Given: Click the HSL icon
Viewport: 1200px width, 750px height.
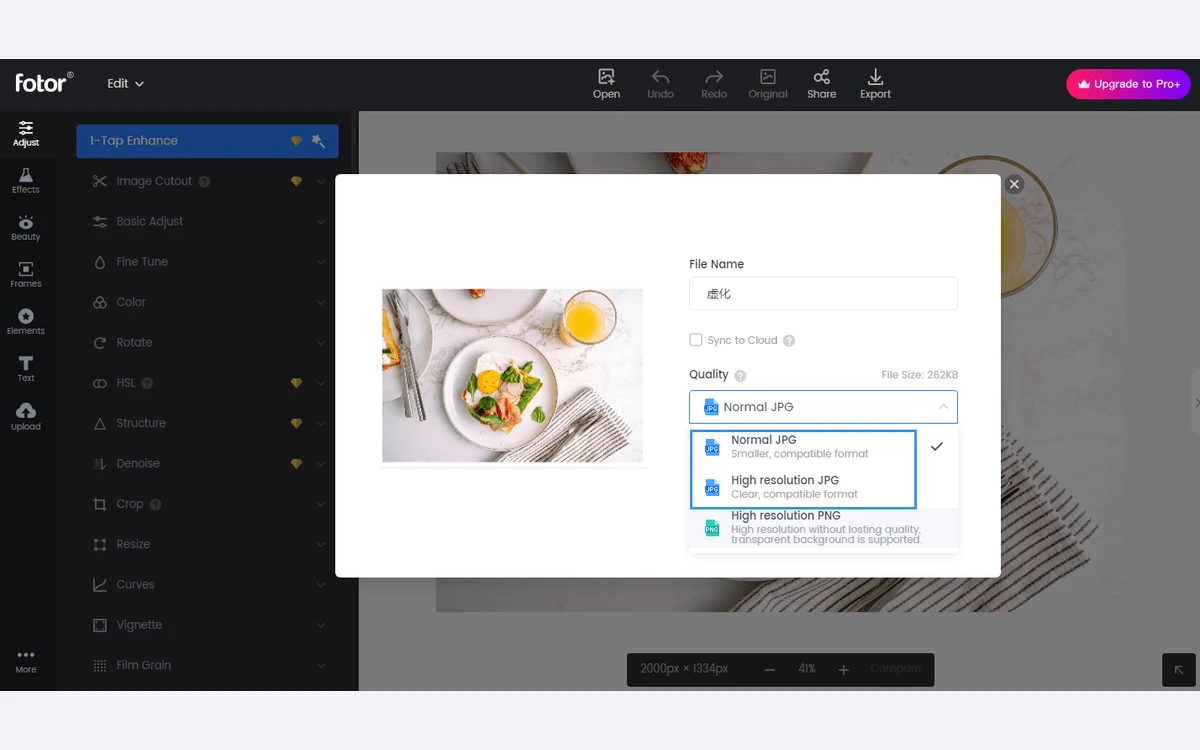Looking at the screenshot, I should [99, 383].
